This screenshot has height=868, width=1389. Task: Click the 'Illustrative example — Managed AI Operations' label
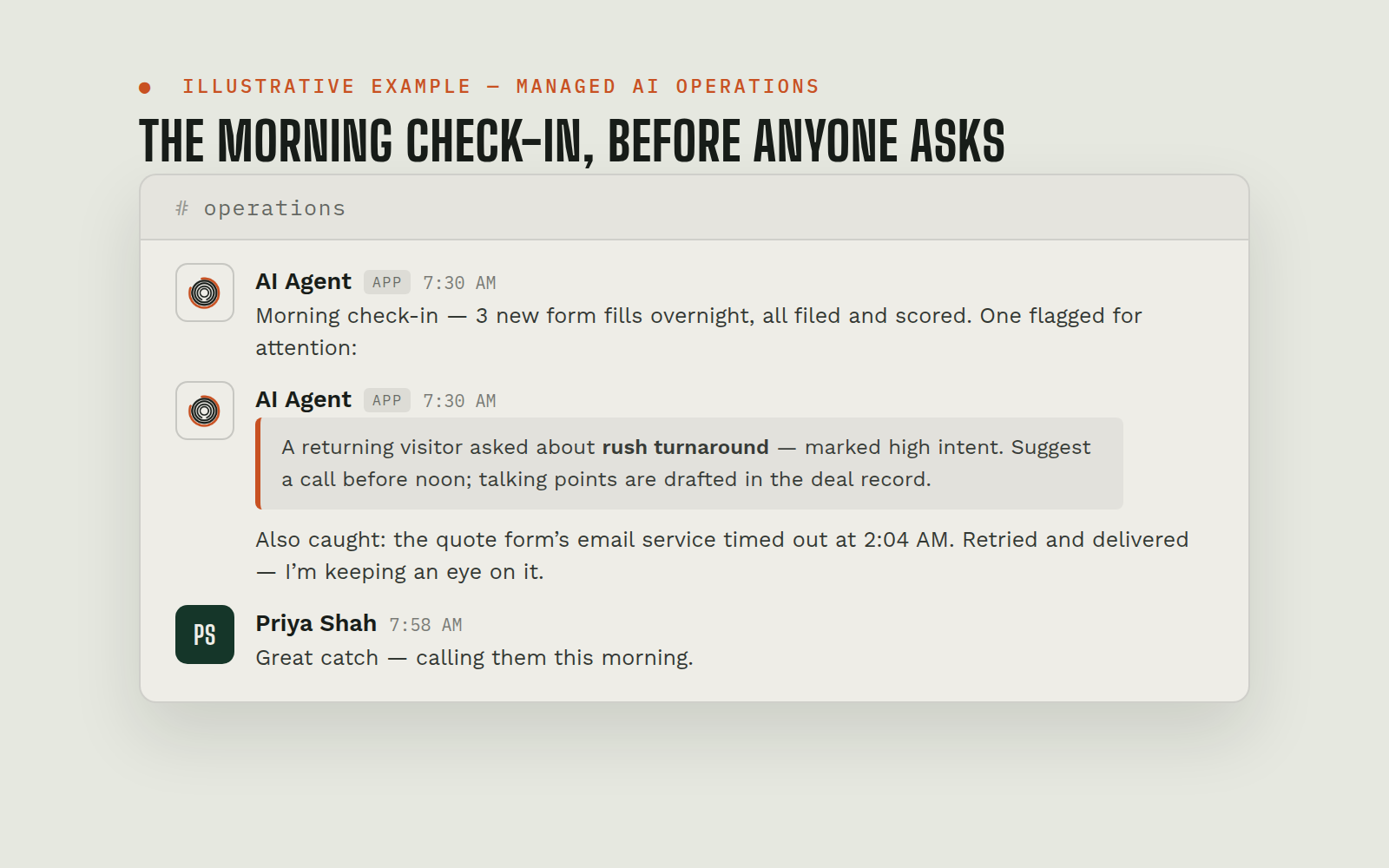point(501,87)
